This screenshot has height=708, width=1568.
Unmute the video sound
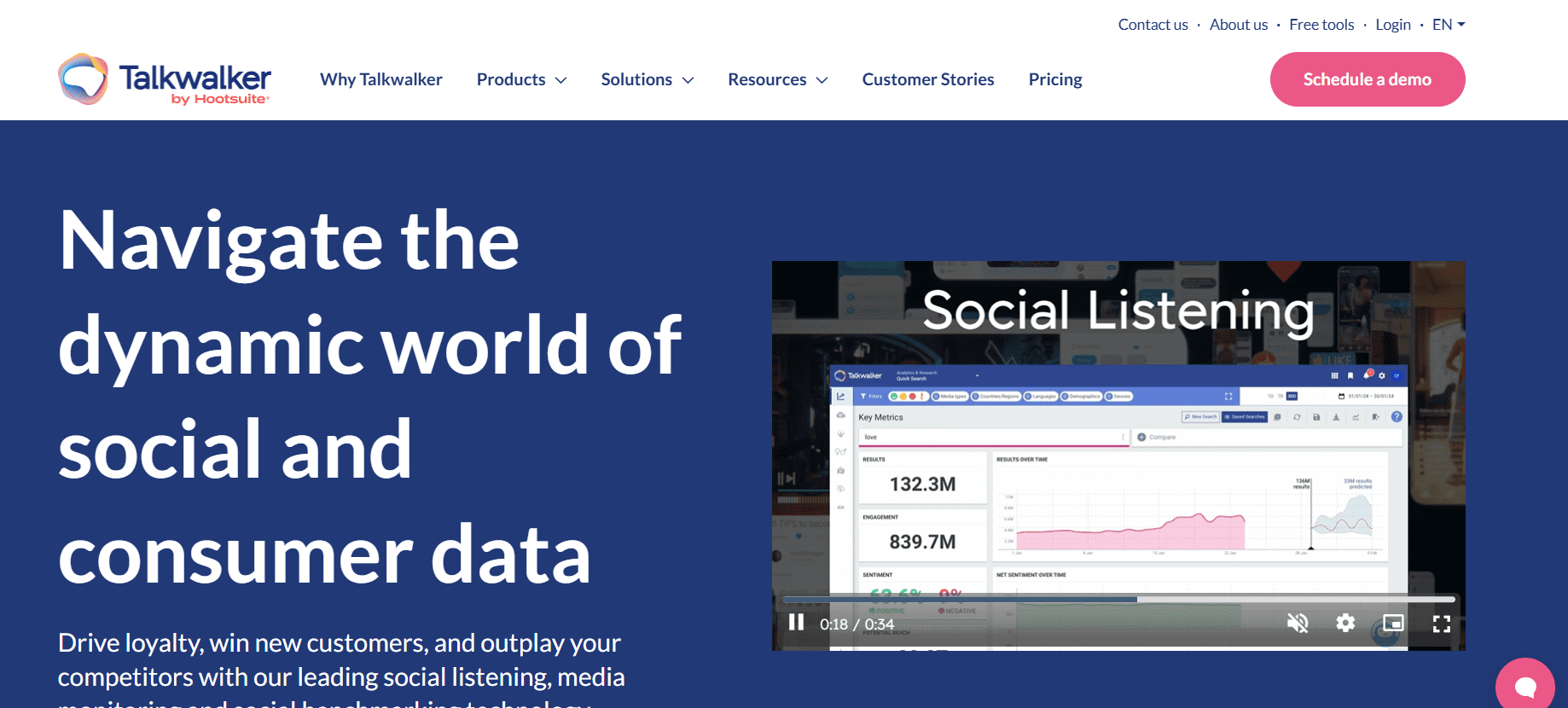tap(1298, 624)
